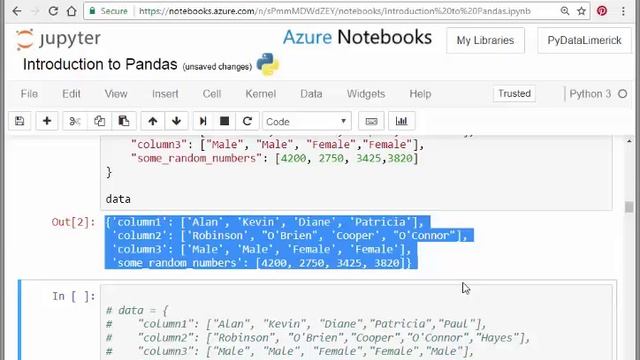Open the Help menu

[420, 94]
